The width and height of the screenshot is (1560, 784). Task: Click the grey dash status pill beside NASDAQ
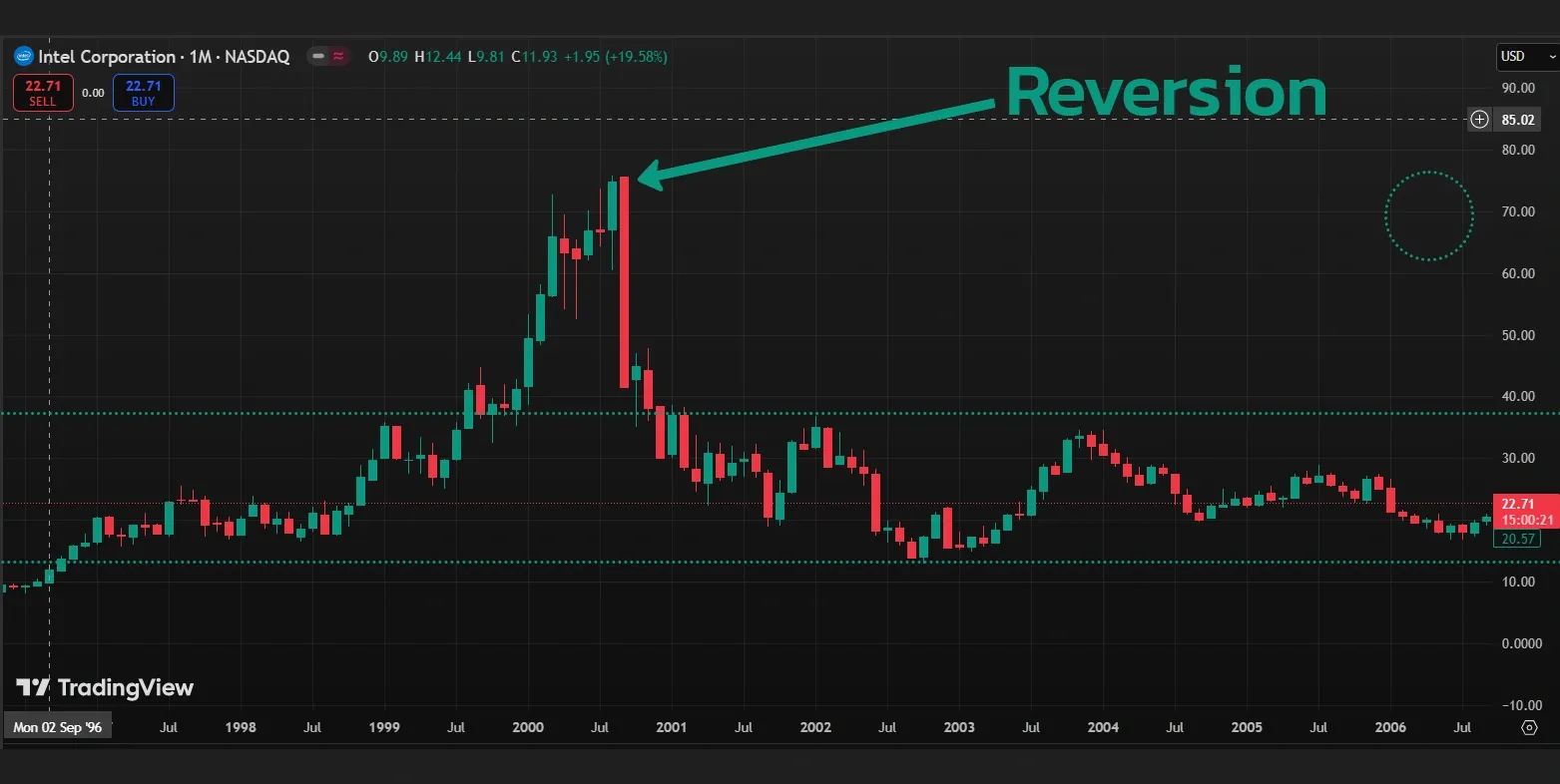click(318, 57)
